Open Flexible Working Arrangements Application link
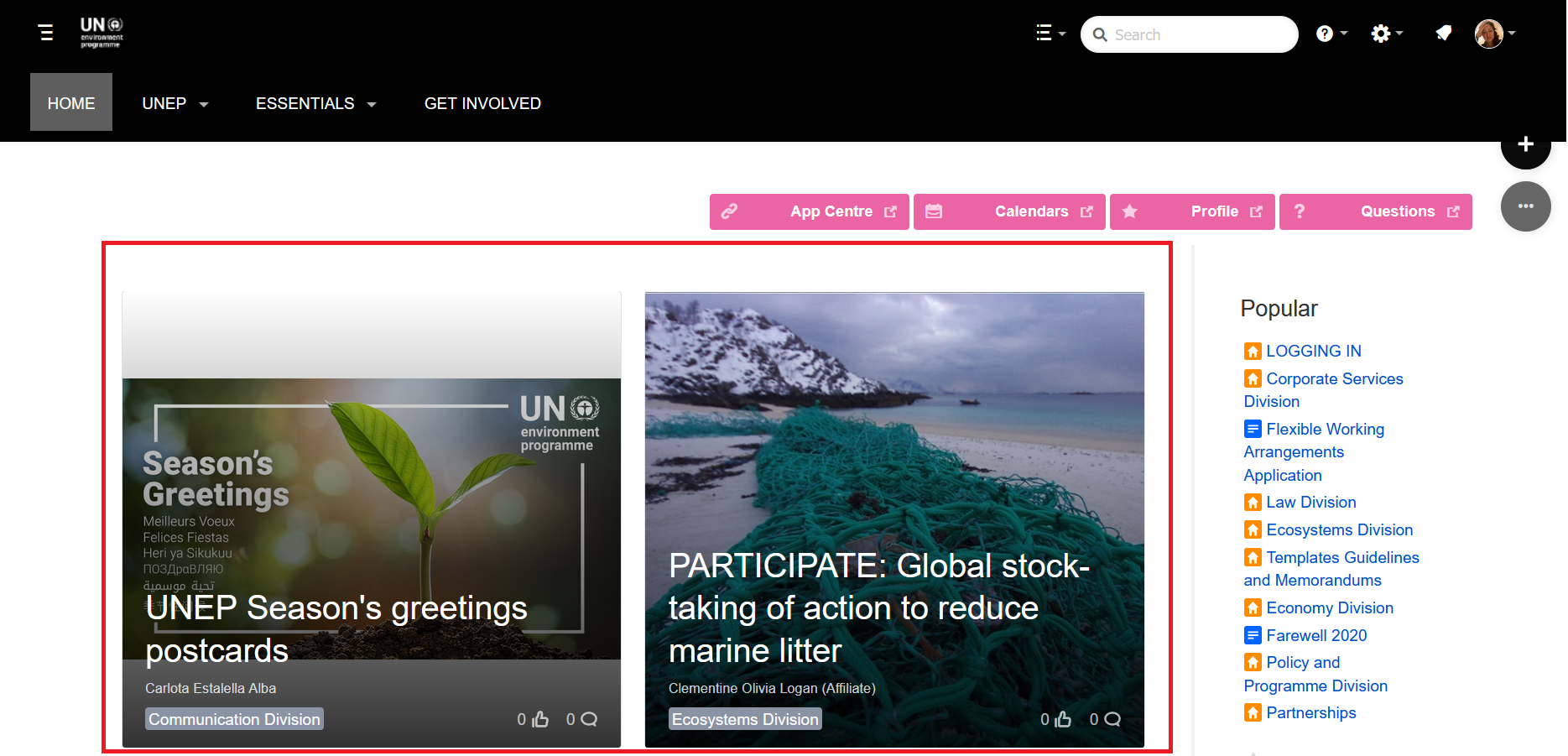The width and height of the screenshot is (1568, 756). (x=1314, y=452)
